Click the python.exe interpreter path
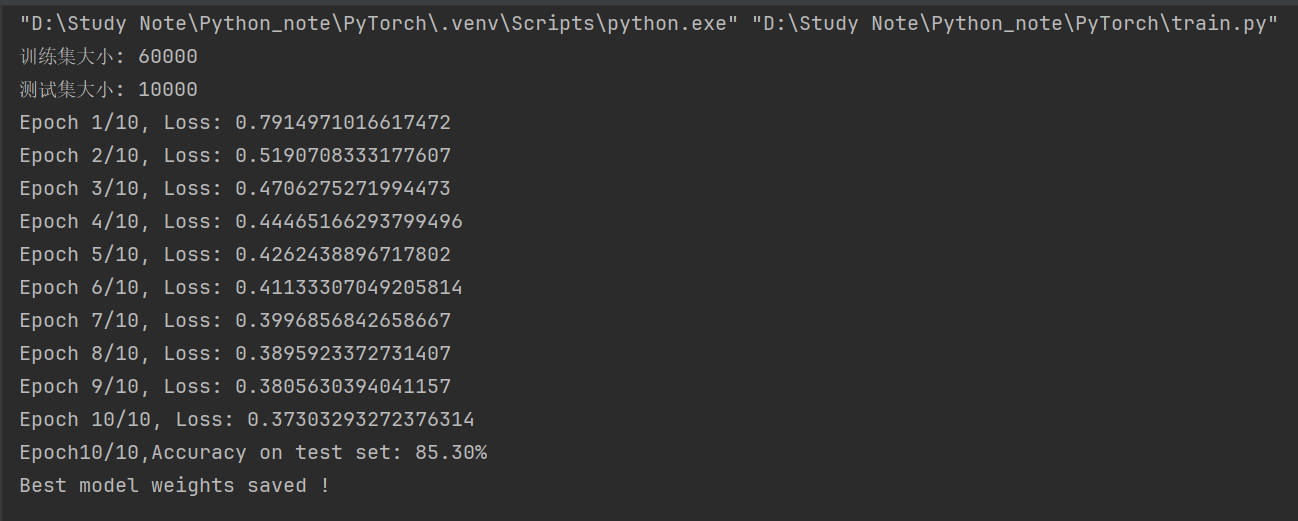 pyautogui.click(x=379, y=24)
